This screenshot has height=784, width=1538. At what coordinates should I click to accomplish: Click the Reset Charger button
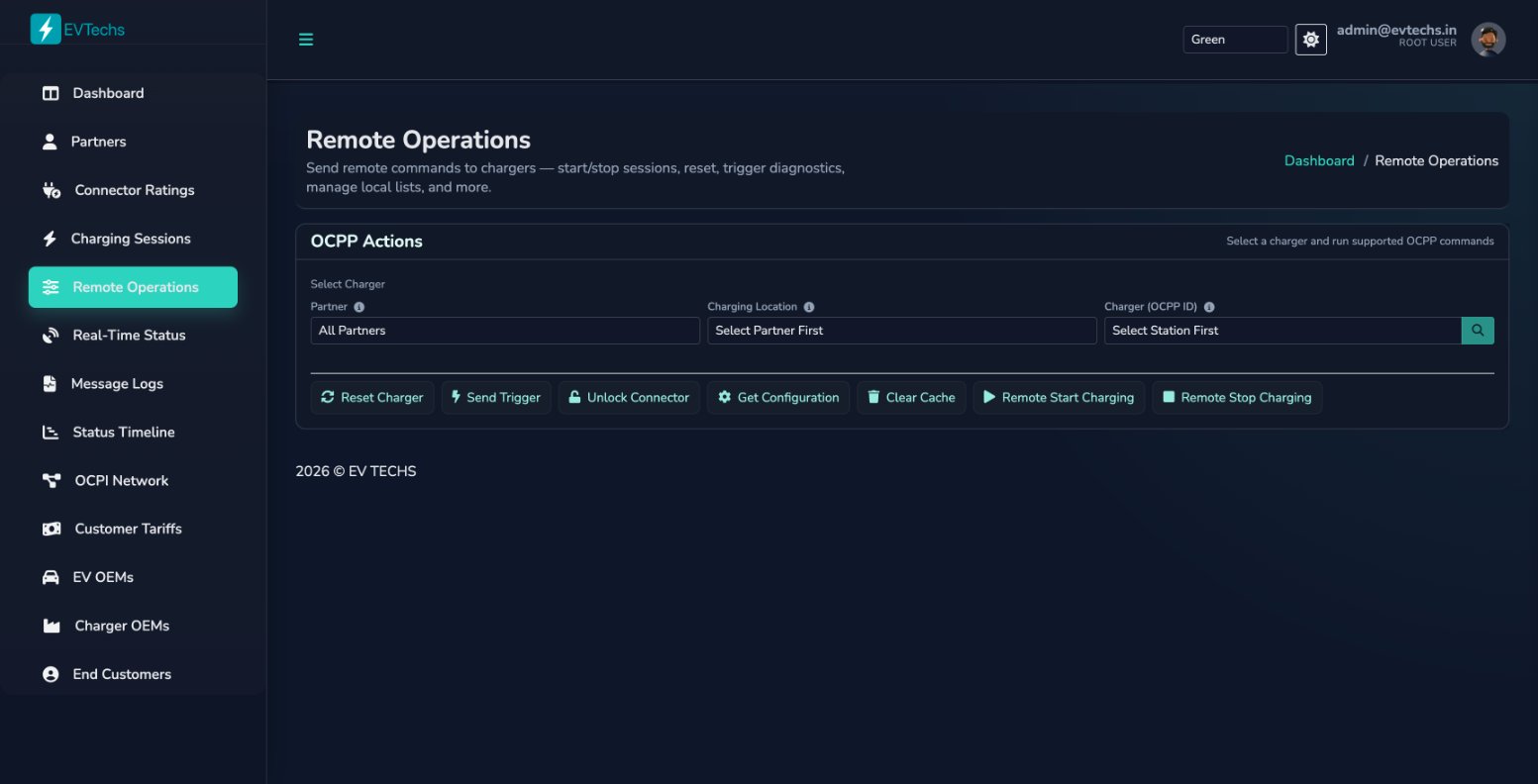[x=371, y=397]
